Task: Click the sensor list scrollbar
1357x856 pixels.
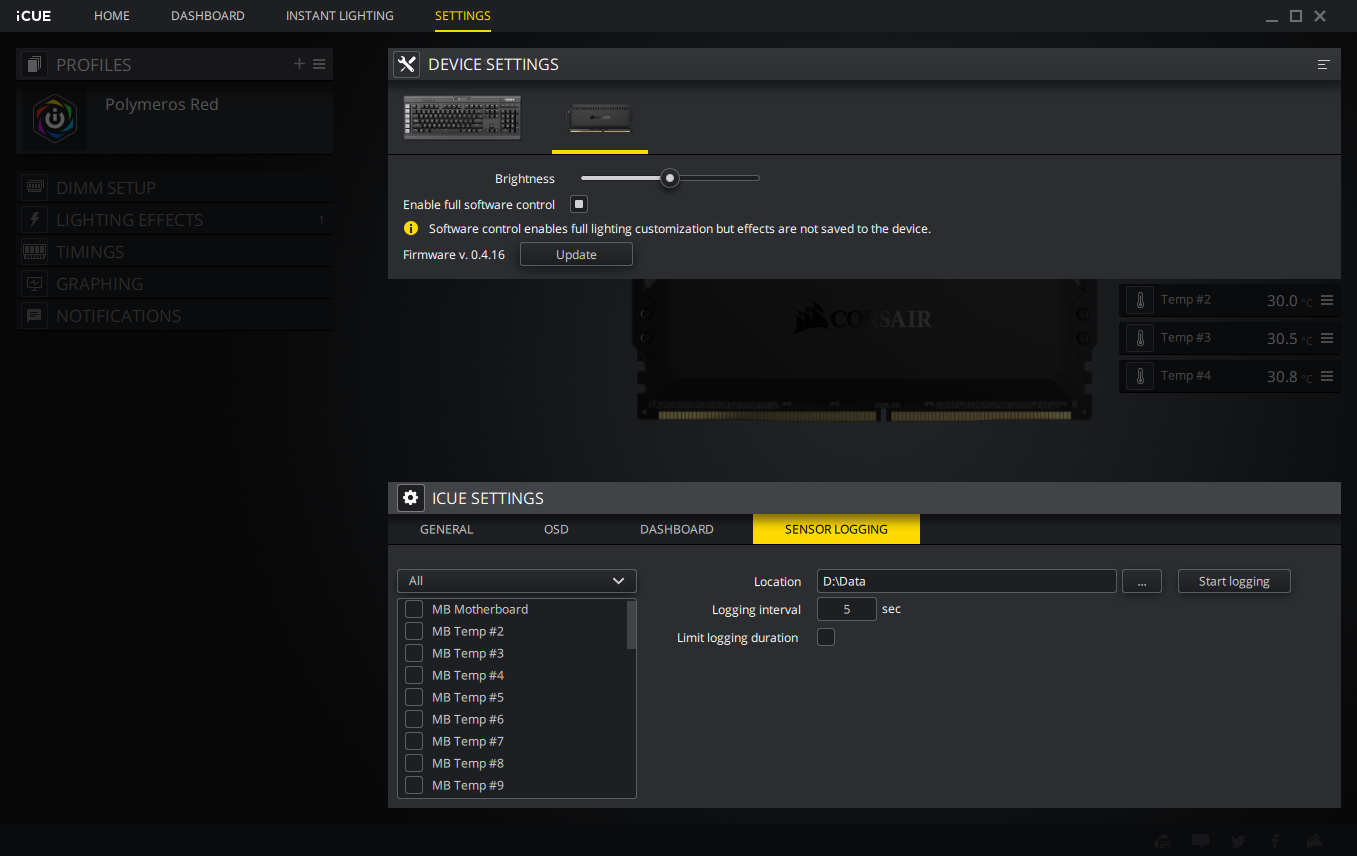Action: point(631,625)
